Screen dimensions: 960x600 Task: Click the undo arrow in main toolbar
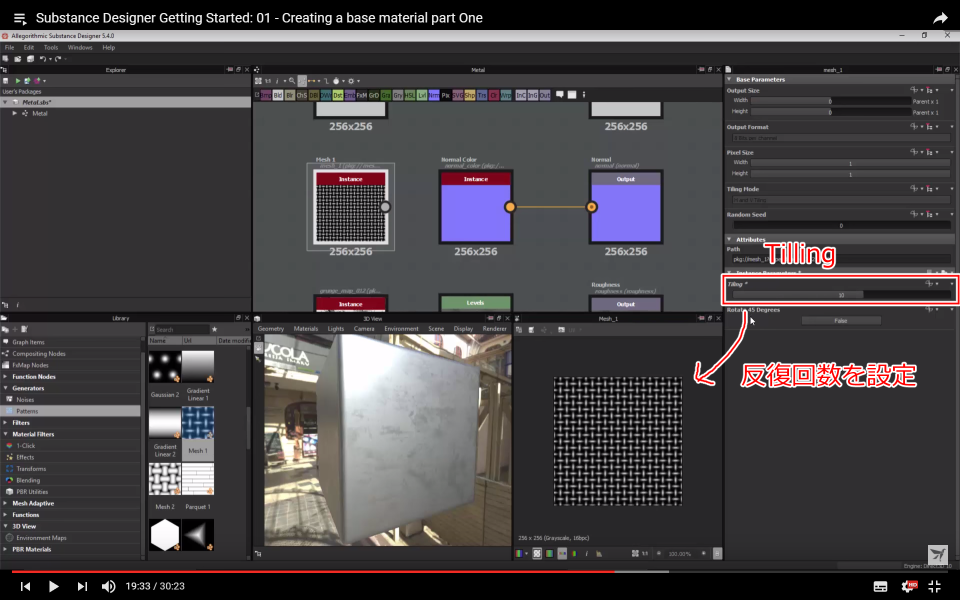tap(42, 59)
